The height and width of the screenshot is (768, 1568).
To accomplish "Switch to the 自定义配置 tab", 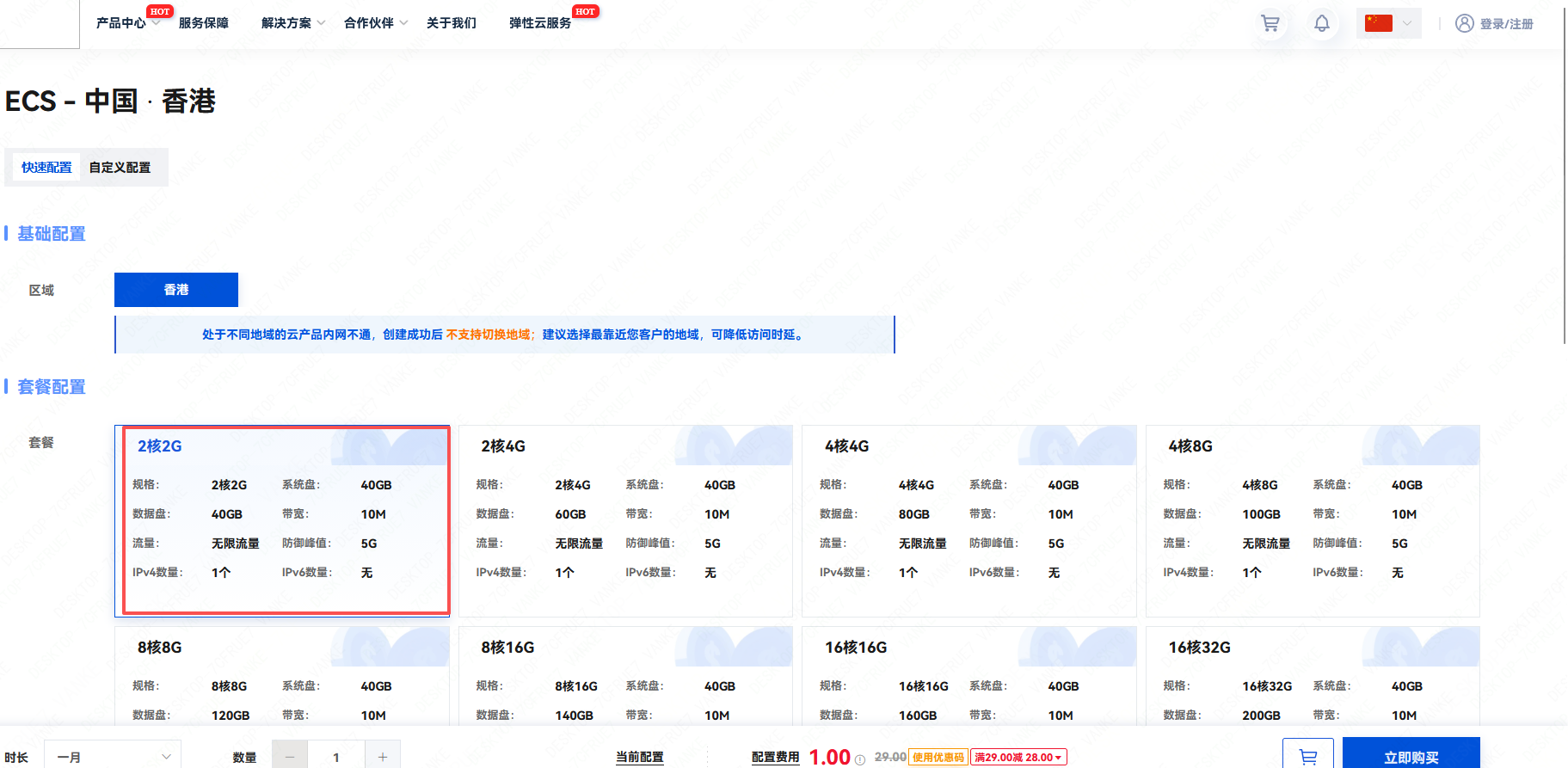I will 120,168.
